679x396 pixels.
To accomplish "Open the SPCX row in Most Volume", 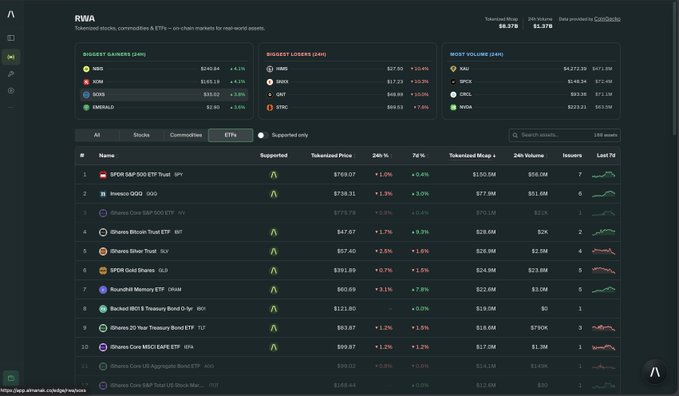I will pos(531,81).
